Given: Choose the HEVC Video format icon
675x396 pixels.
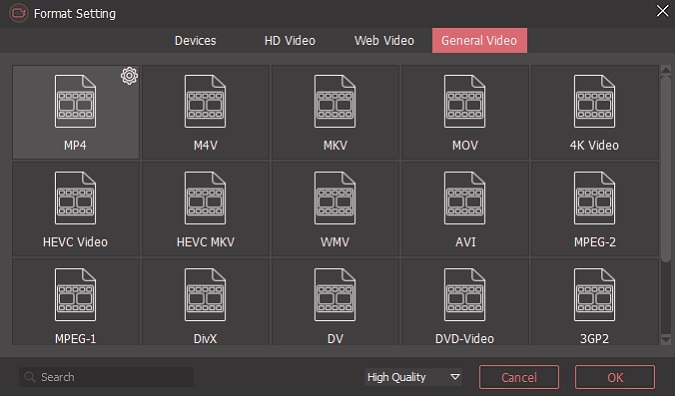Looking at the screenshot, I should tap(75, 198).
